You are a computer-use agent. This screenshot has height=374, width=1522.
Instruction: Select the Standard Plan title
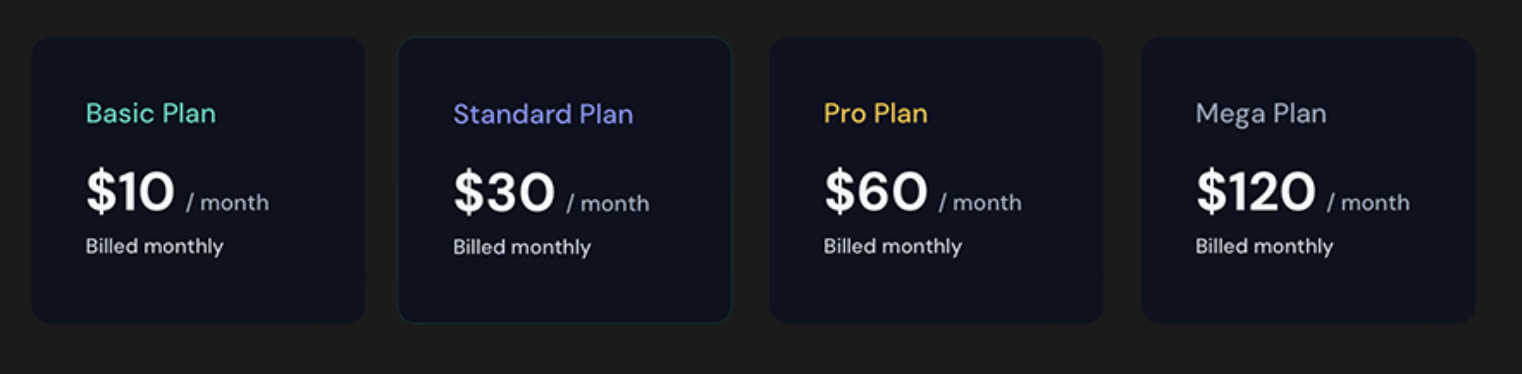543,114
